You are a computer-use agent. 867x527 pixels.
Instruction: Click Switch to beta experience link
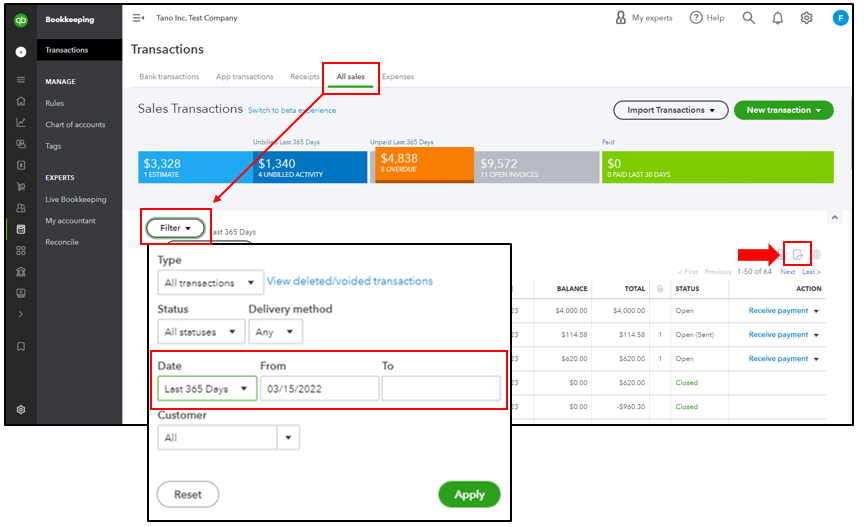click(292, 110)
